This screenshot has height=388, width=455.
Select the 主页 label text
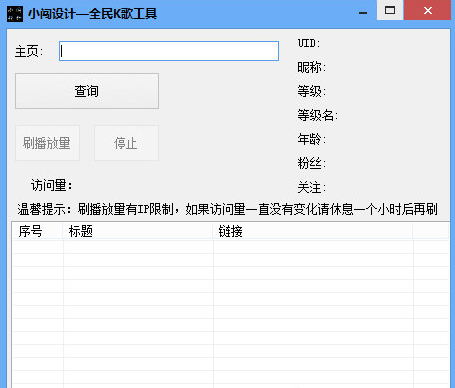(x=29, y=52)
